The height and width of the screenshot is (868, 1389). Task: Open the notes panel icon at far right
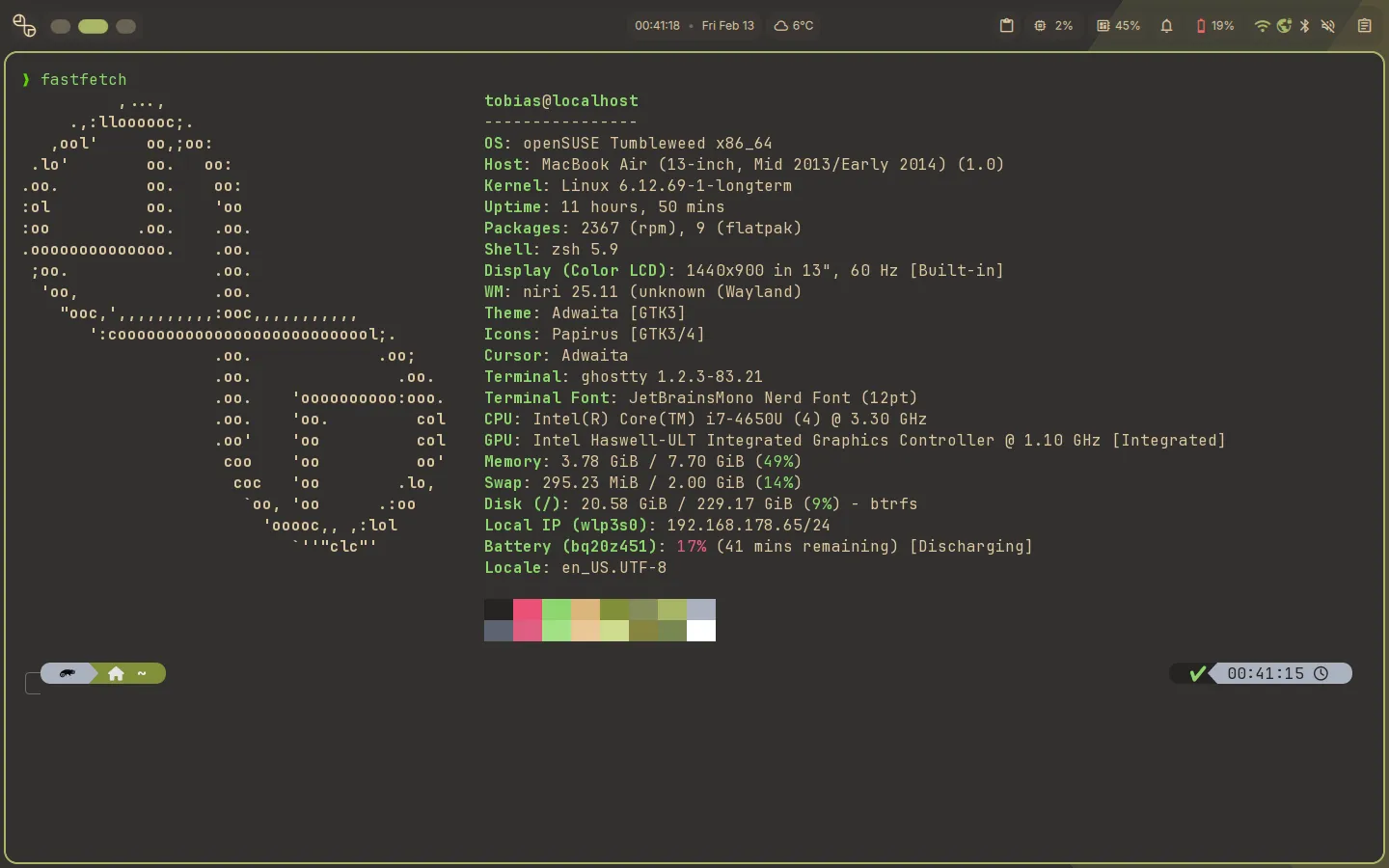click(1364, 26)
